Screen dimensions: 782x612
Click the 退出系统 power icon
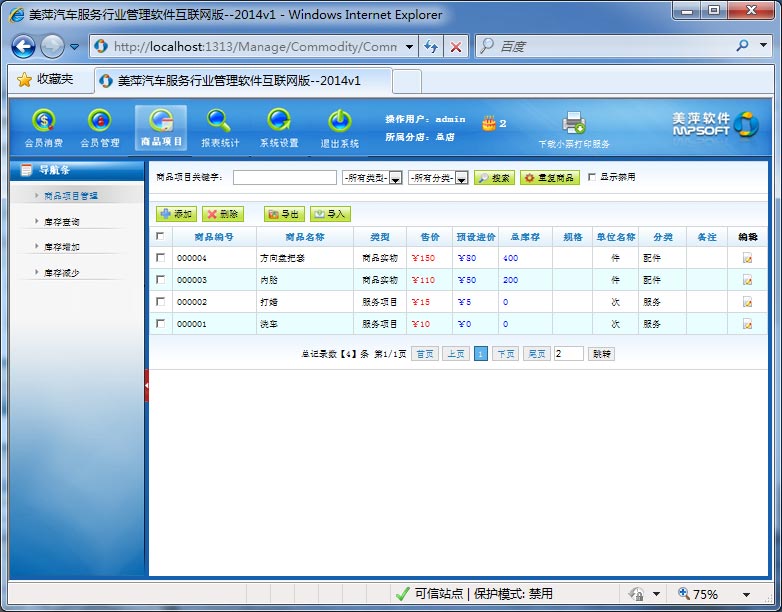(339, 121)
